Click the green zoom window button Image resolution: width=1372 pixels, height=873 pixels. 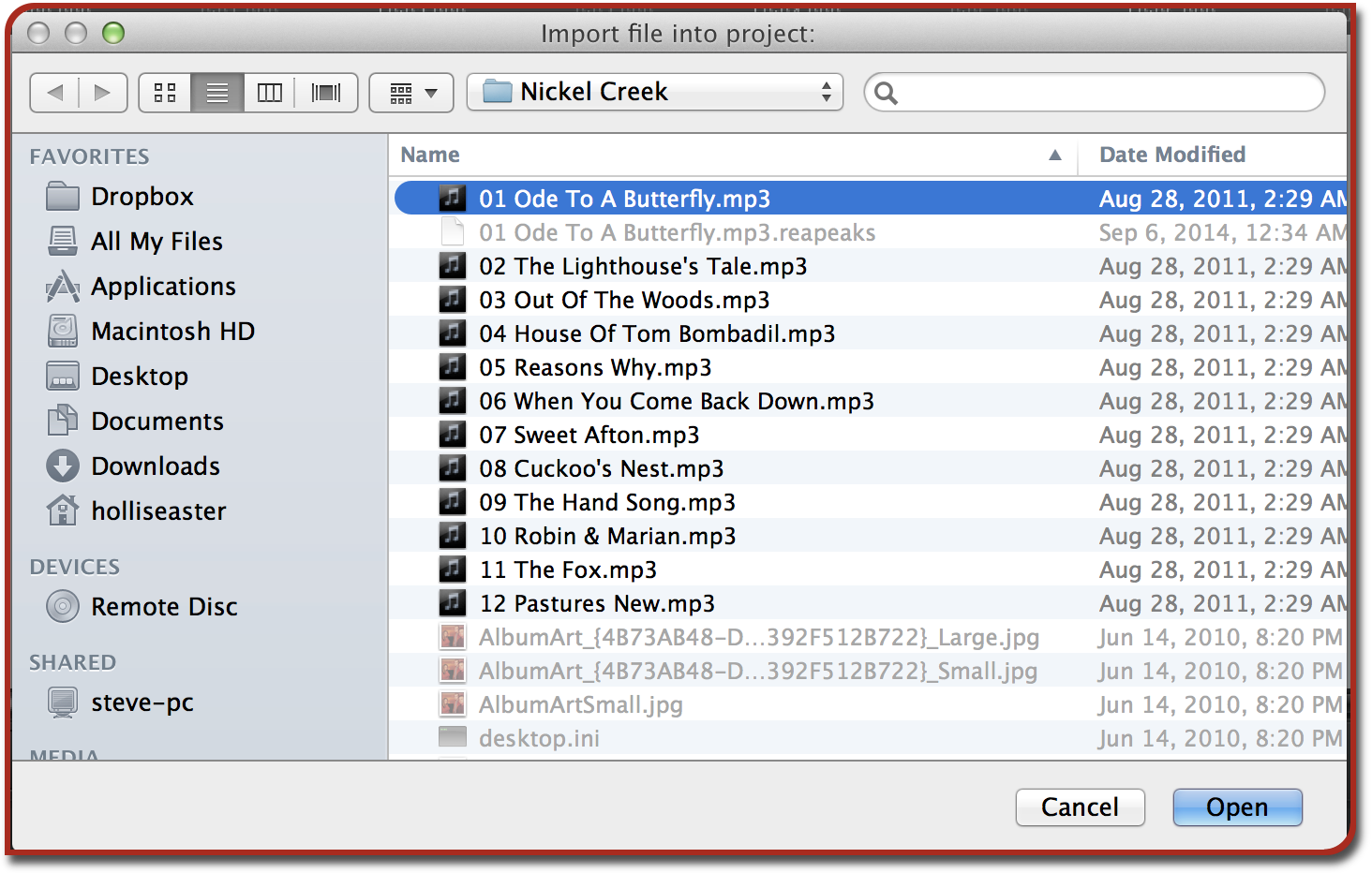pyautogui.click(x=113, y=34)
